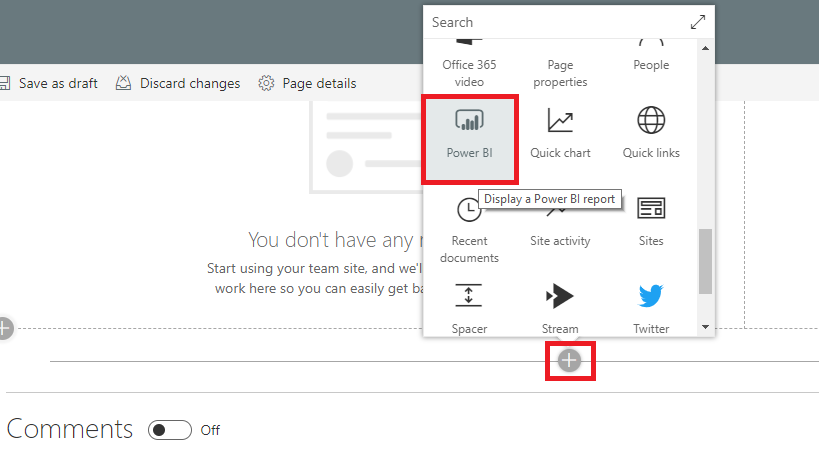The width and height of the screenshot is (819, 467).
Task: Click the Page details gear icon
Action: tap(266, 83)
